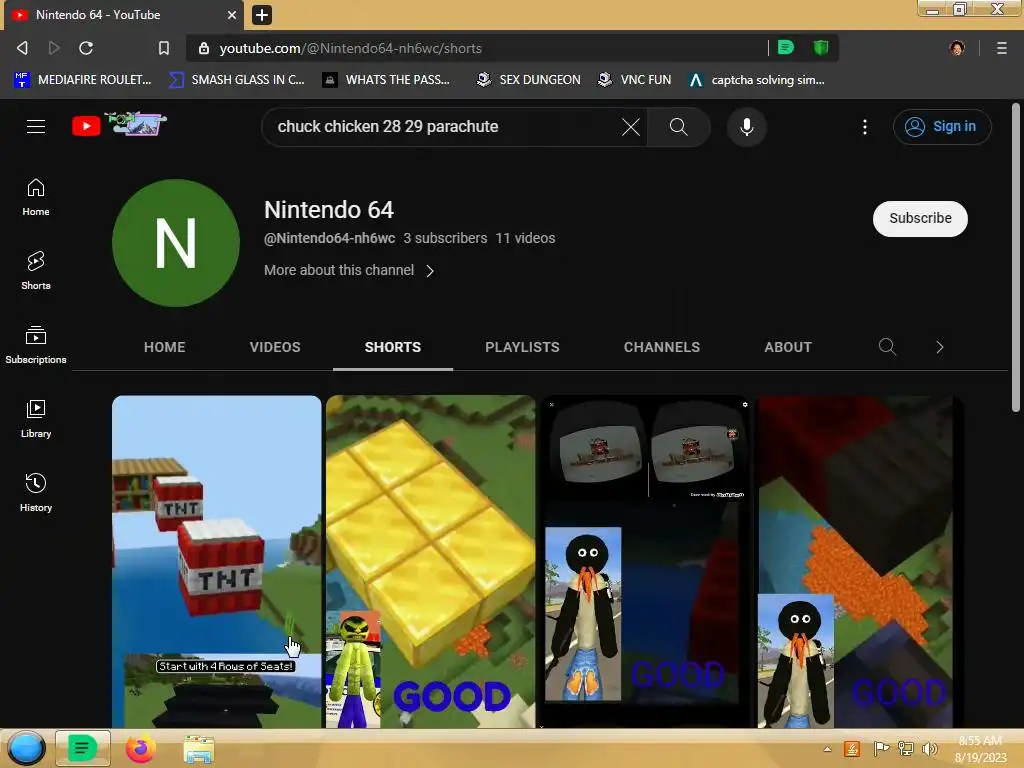Open the VNC FUN bookmark
Screen dimensions: 1024x768
click(634, 80)
